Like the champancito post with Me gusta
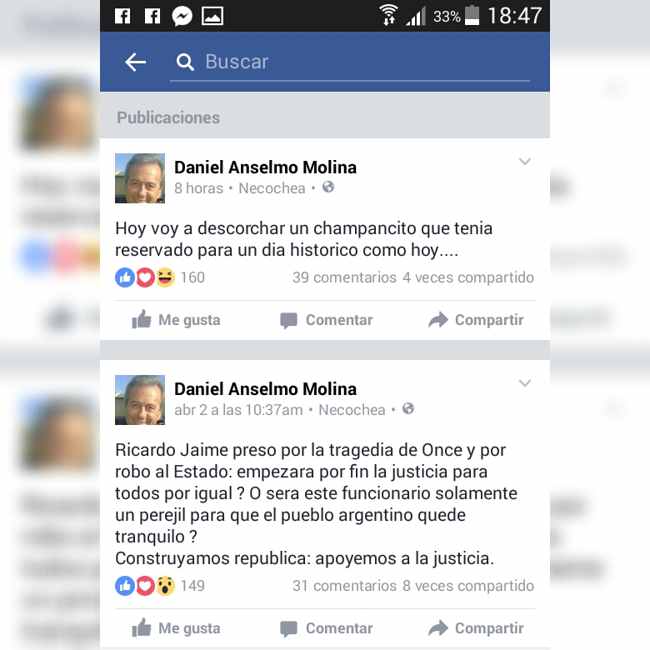Screen dimensions: 650x650 coord(176,320)
